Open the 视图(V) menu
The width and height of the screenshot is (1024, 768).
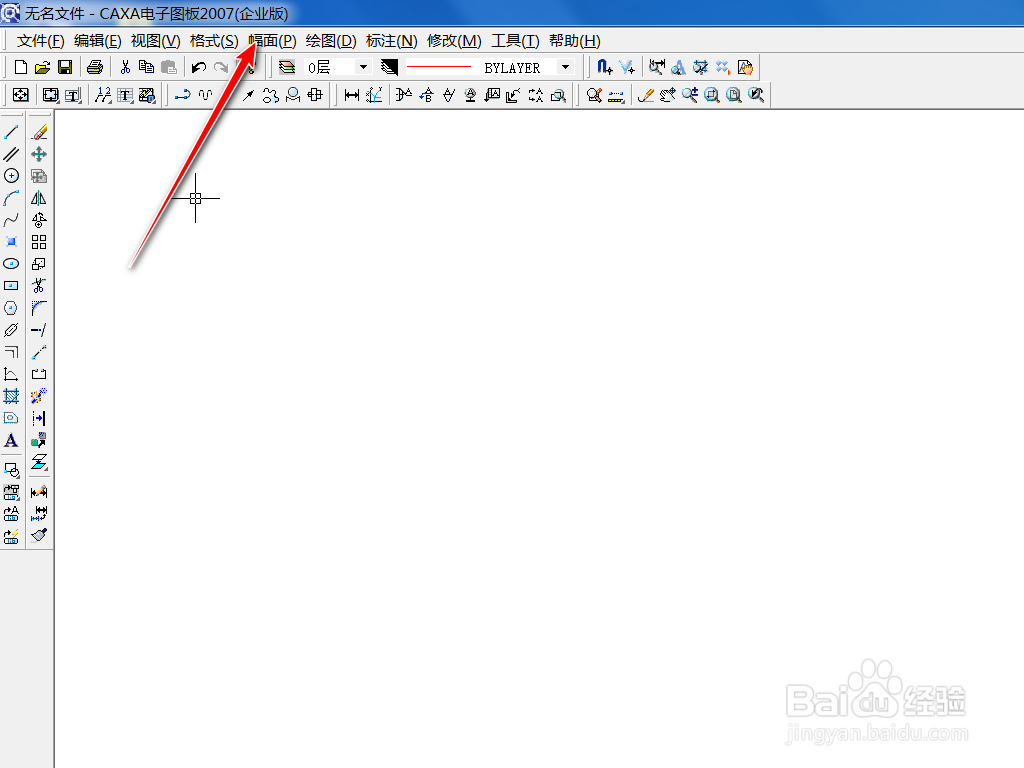point(155,40)
